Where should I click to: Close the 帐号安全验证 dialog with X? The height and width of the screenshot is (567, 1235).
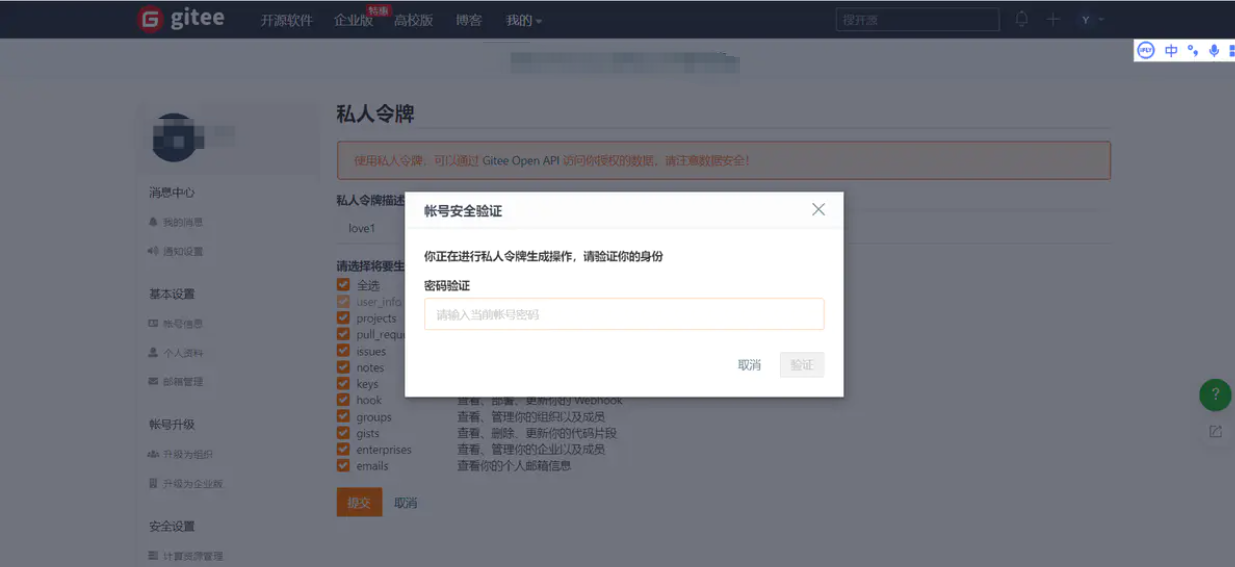tap(818, 210)
